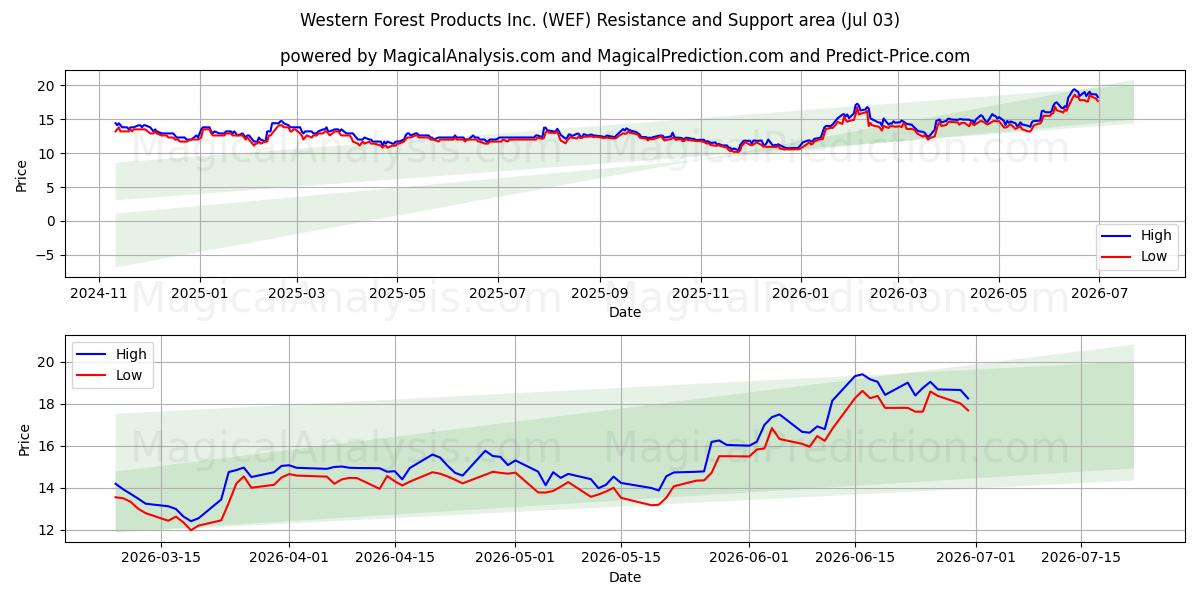Click 'Low' in the bottom chart legend
Image resolution: width=1200 pixels, height=600 pixels.
(x=130, y=375)
